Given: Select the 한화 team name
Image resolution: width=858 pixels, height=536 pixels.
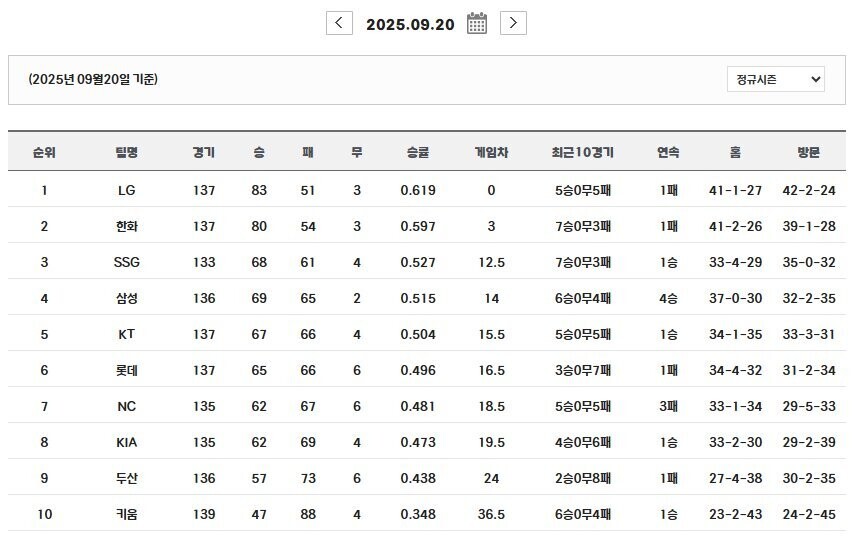Looking at the screenshot, I should click(x=126, y=226).
